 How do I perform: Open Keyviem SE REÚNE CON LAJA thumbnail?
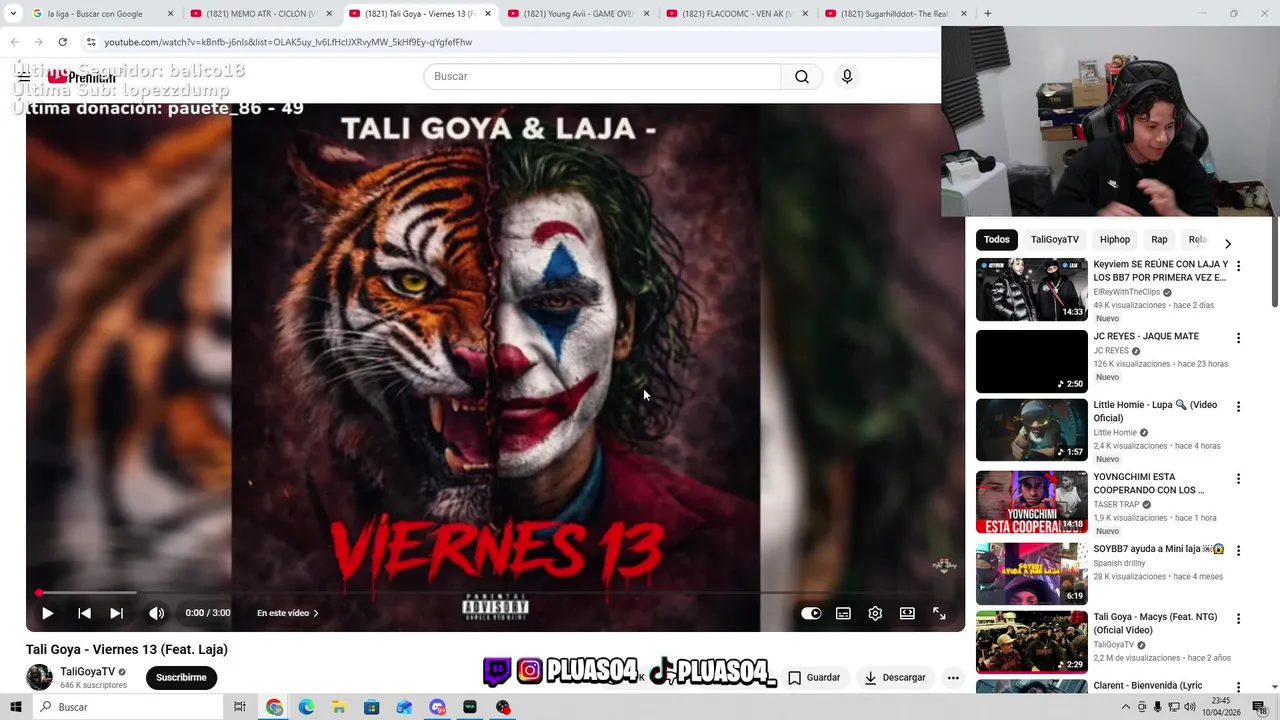pos(1031,290)
